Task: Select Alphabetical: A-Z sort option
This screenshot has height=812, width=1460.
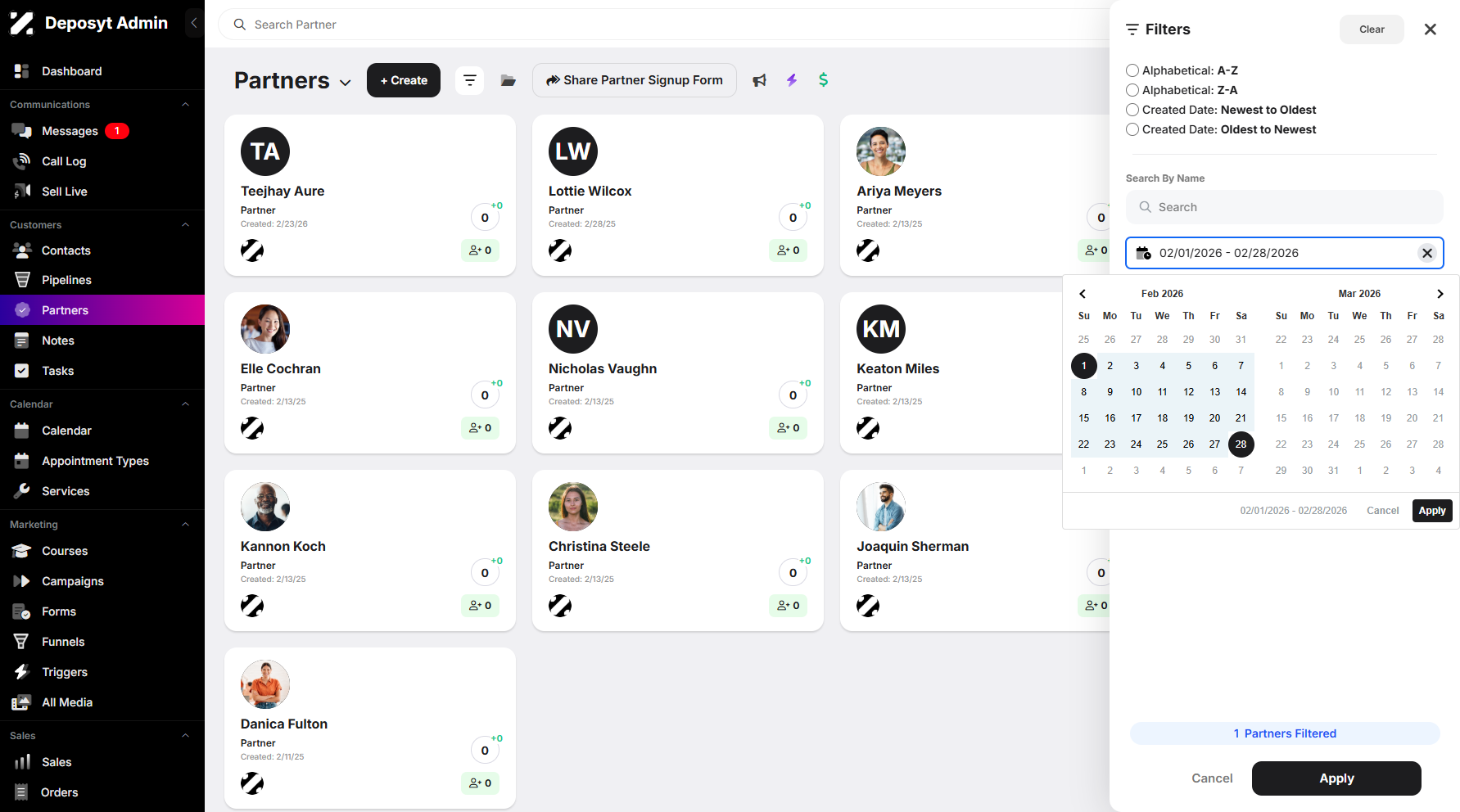Action: point(1132,70)
